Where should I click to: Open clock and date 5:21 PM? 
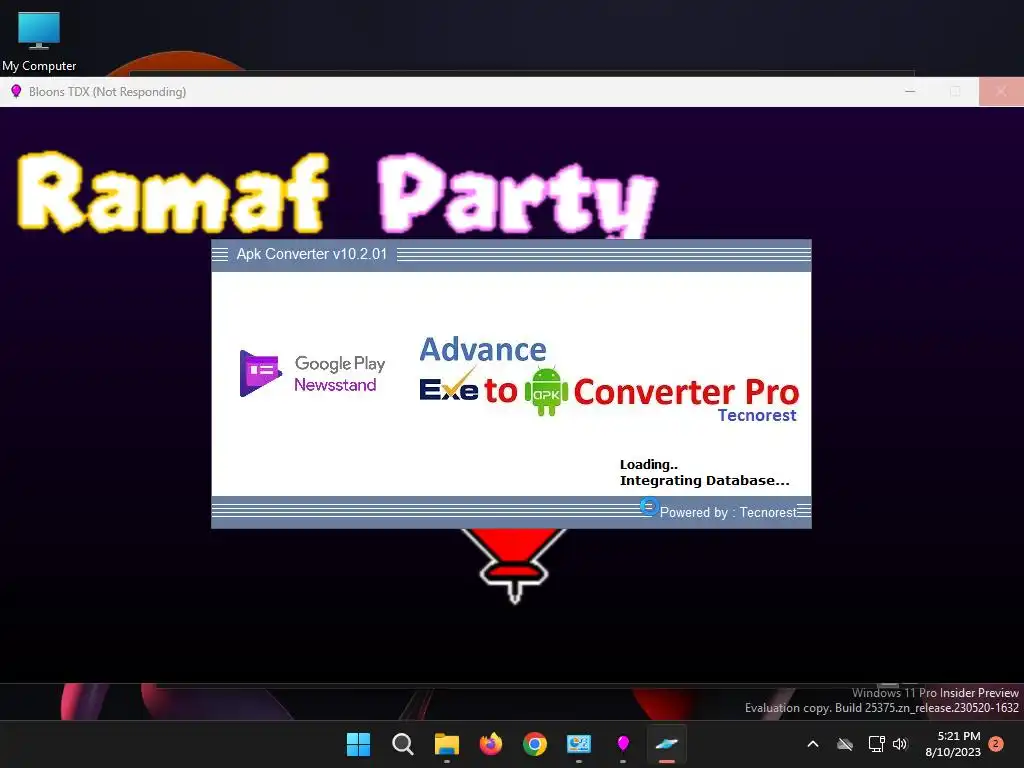pos(953,744)
